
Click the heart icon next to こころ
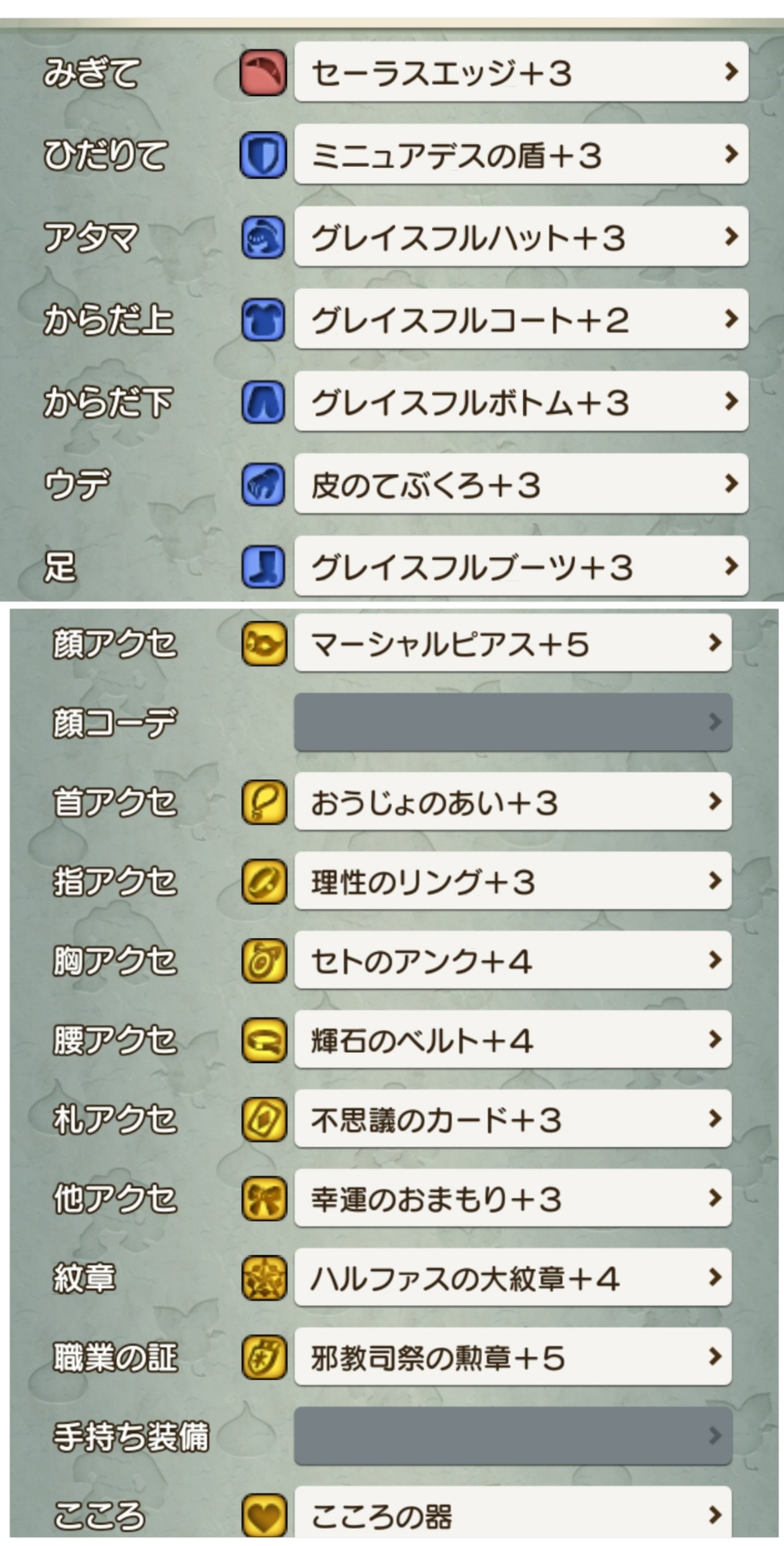pyautogui.click(x=264, y=1516)
